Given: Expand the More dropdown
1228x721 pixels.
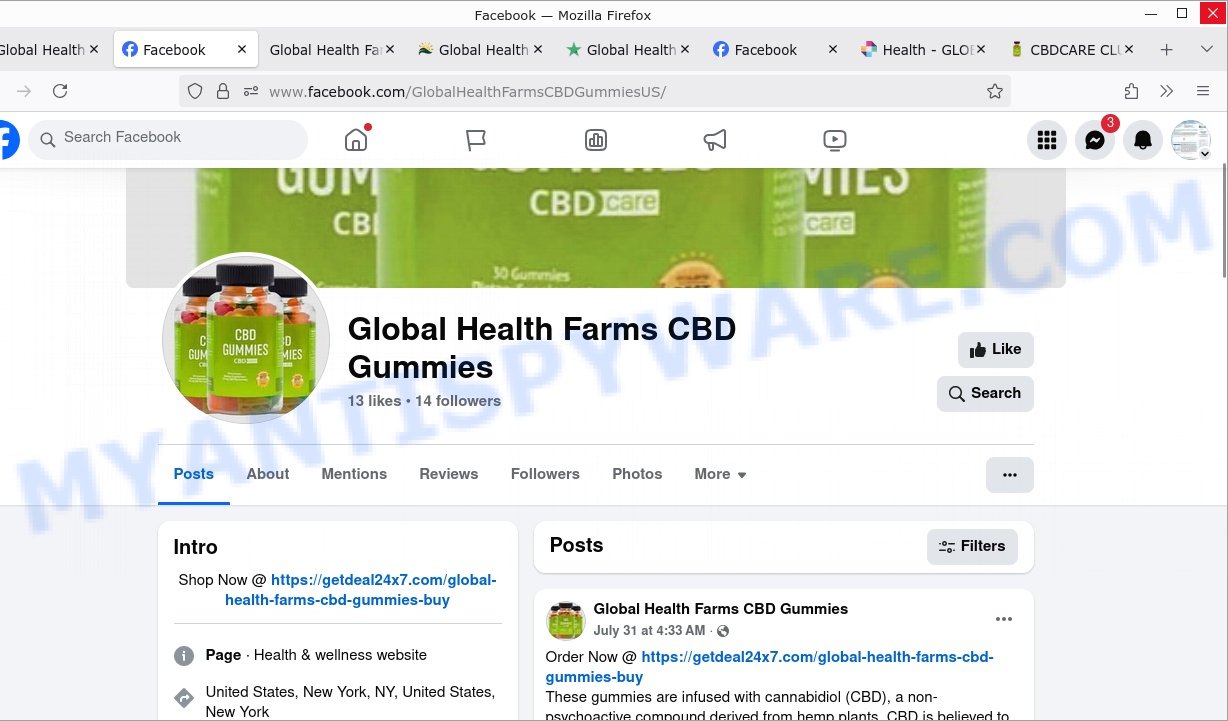Looking at the screenshot, I should coord(721,474).
